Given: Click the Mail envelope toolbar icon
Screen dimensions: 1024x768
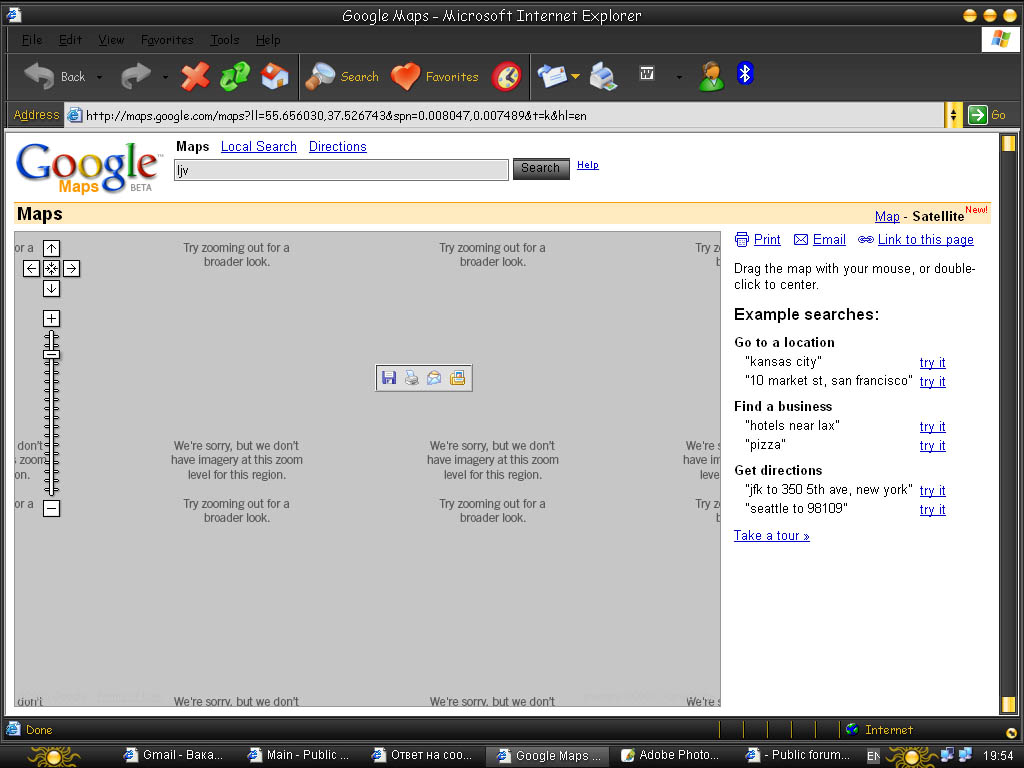Looking at the screenshot, I should pos(552,76).
